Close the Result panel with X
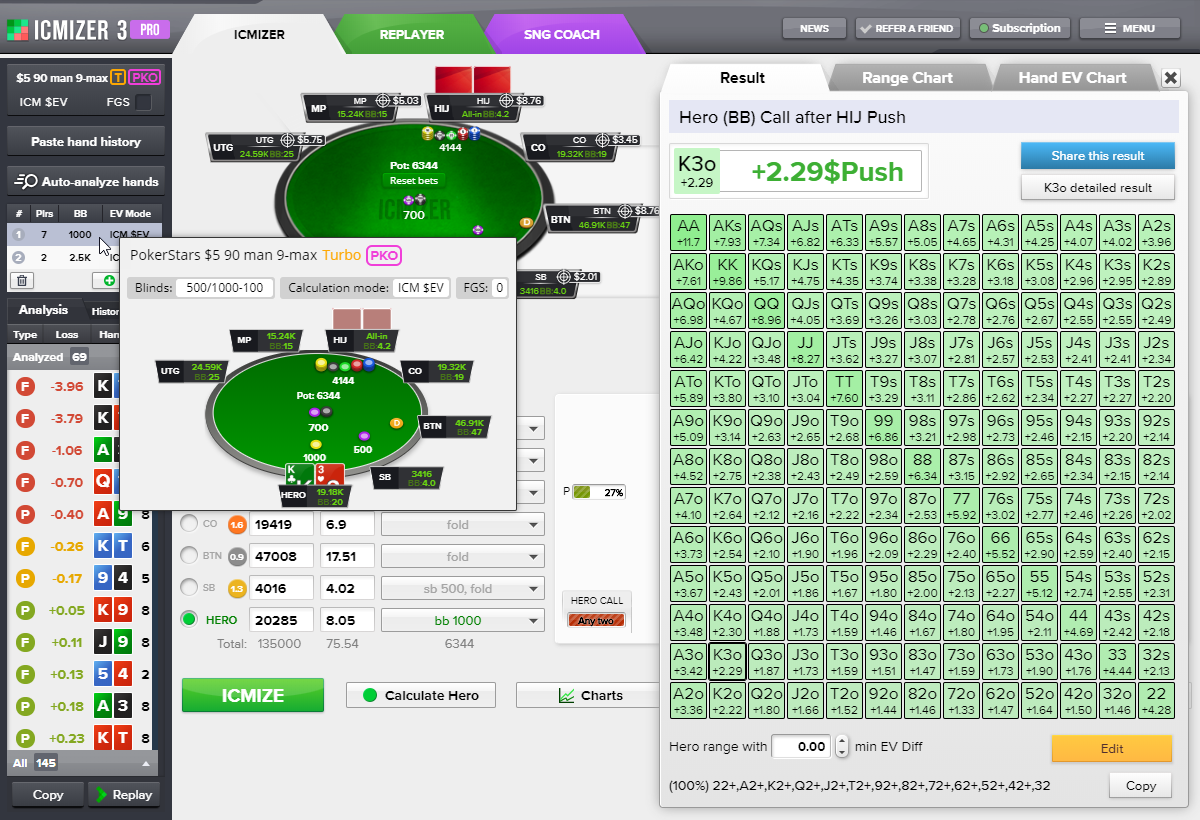The height and width of the screenshot is (820, 1200). 1171,78
